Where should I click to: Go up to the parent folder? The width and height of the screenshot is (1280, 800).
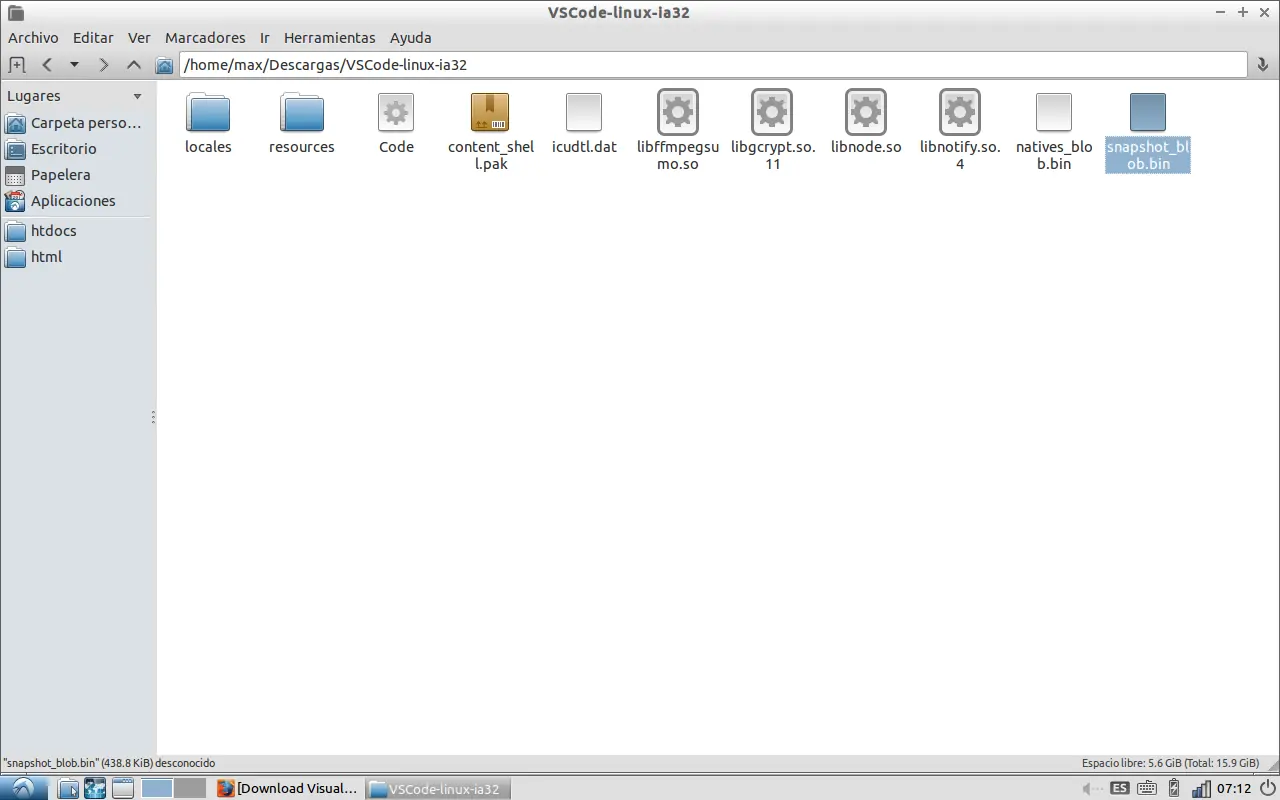(133, 65)
